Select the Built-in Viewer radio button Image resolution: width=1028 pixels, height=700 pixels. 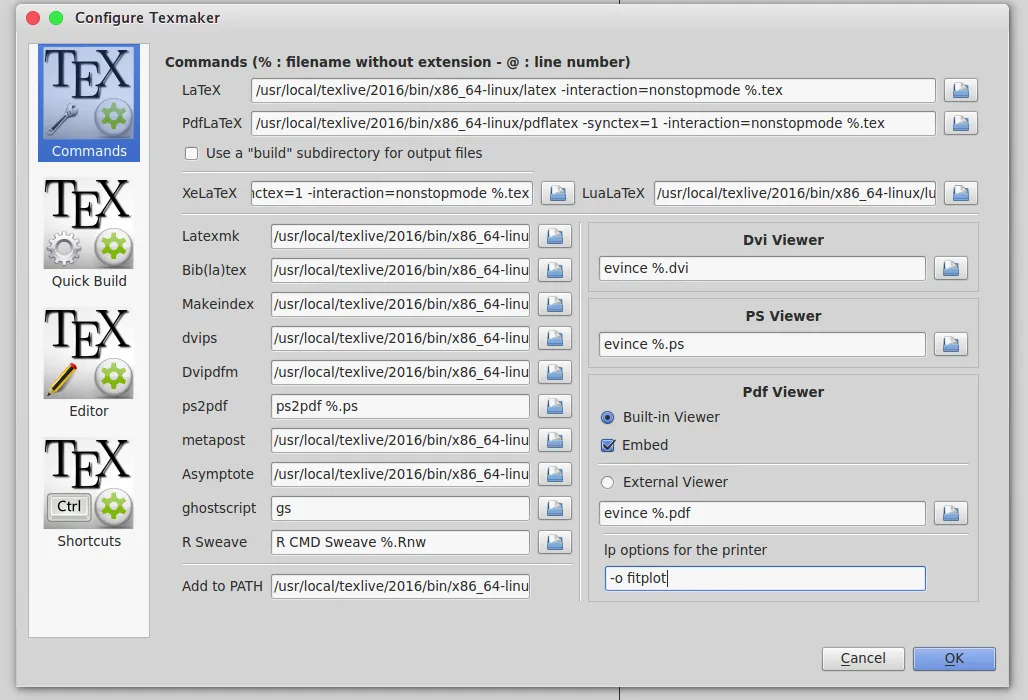(608, 418)
